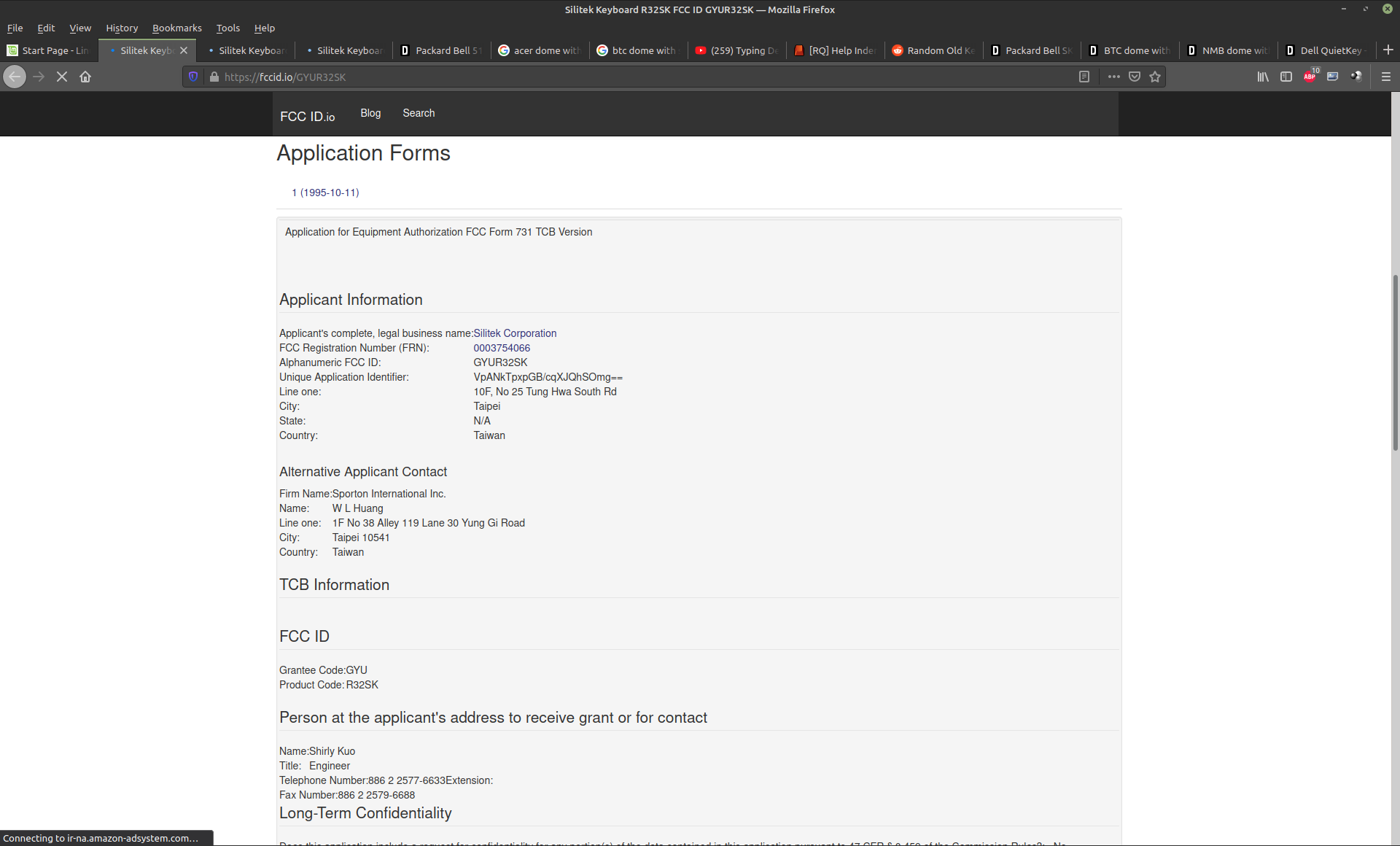Follow the Silitek Corporation link
Screen dimensions: 1400x846
(514, 333)
